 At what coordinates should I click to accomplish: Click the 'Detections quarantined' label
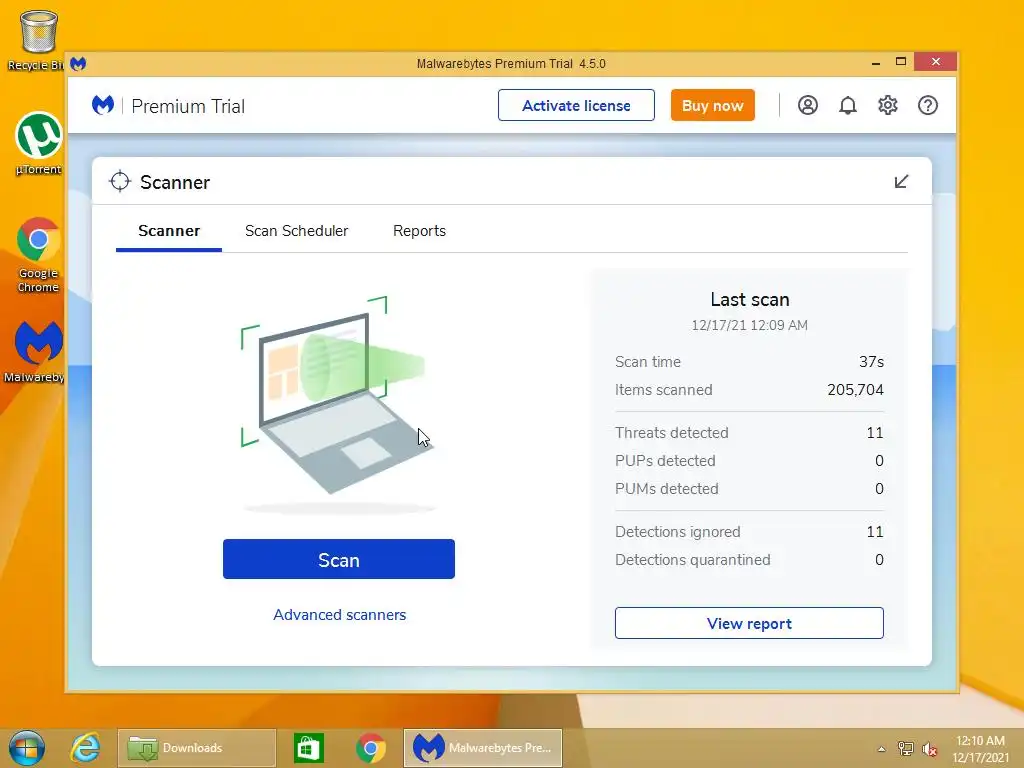(x=692, y=560)
